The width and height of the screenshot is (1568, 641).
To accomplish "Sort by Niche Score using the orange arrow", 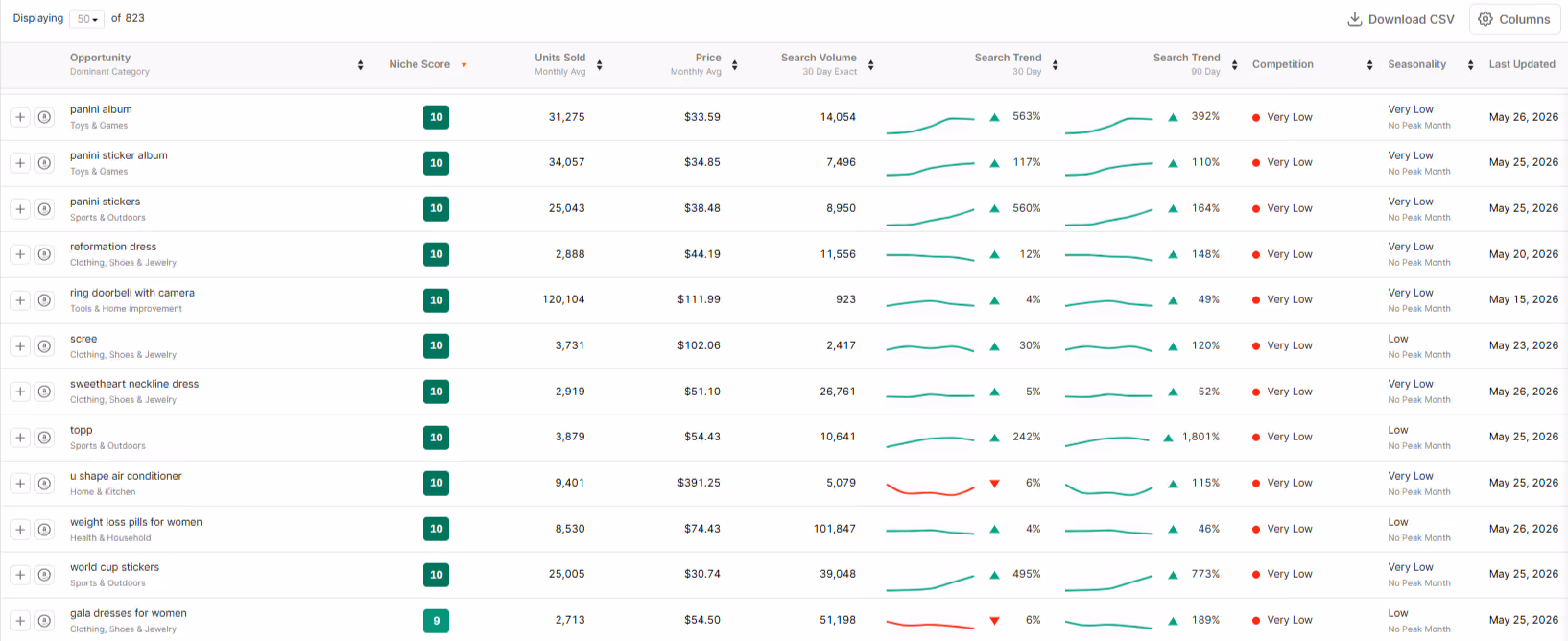I will 464,65.
